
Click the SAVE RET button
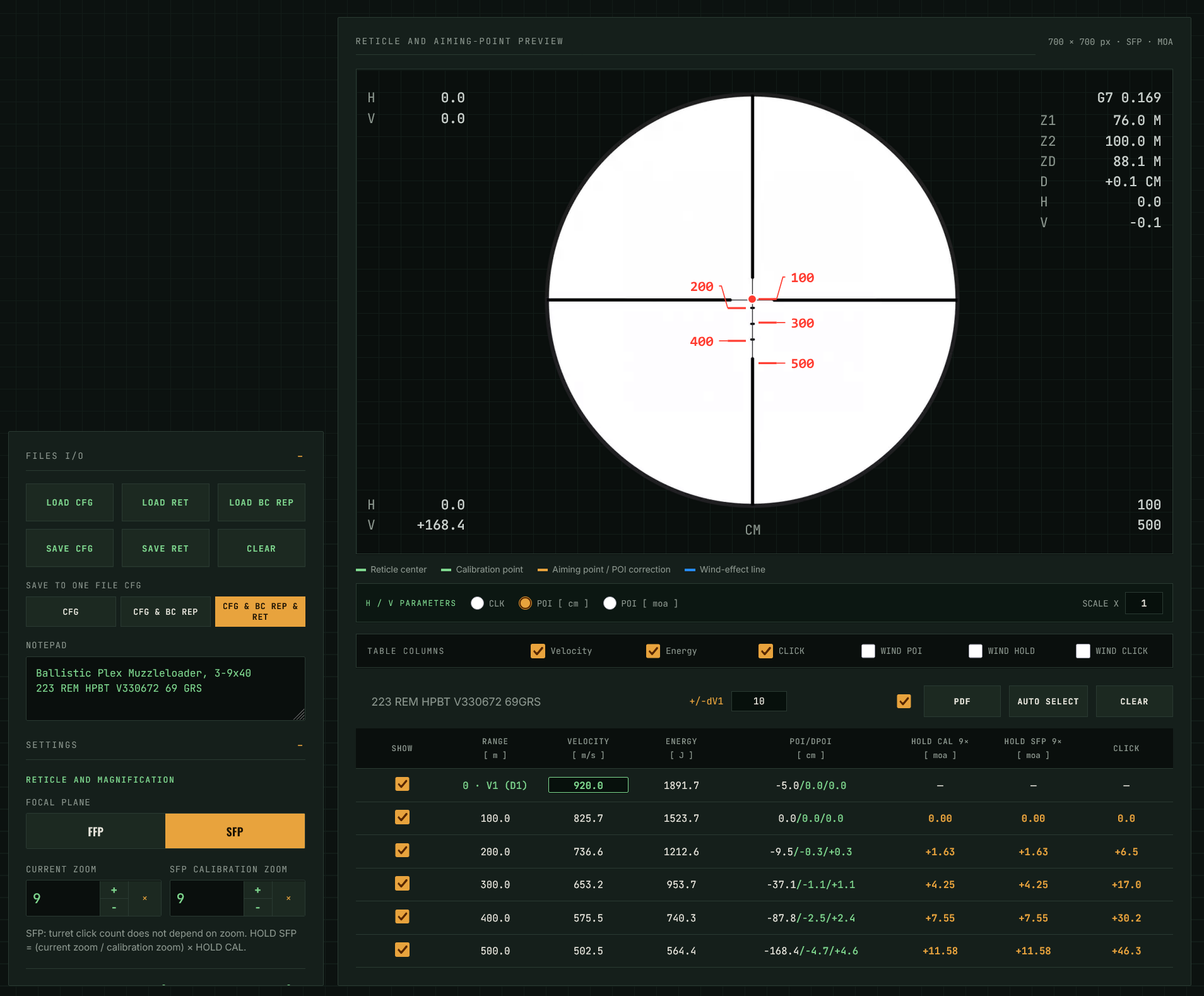pos(165,548)
